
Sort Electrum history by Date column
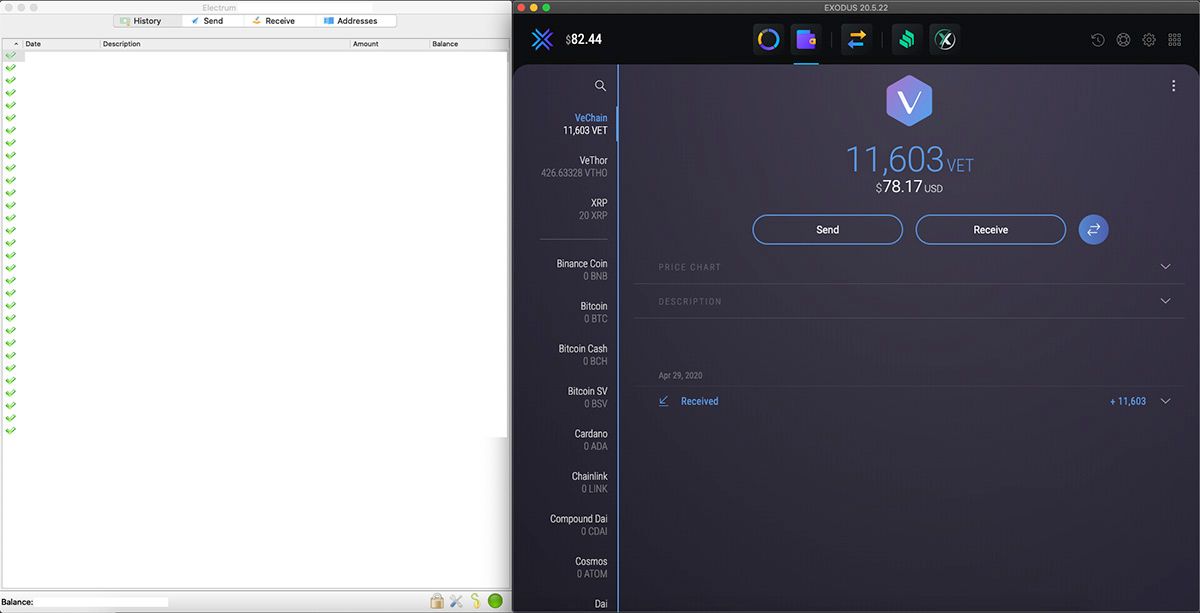tap(61, 44)
